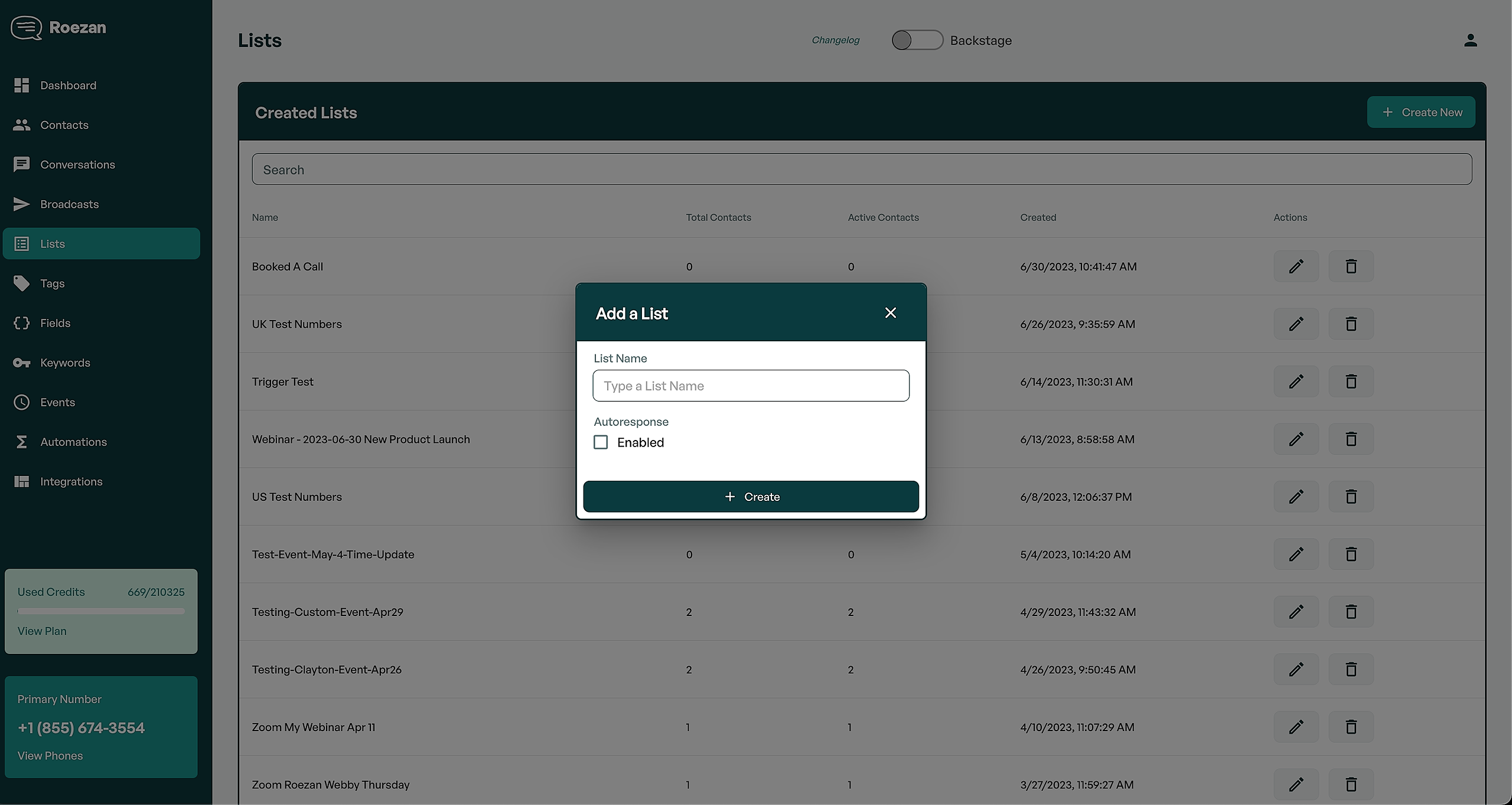Click the trash icon for Trigger Test
The width and height of the screenshot is (1512, 805).
1351,382
